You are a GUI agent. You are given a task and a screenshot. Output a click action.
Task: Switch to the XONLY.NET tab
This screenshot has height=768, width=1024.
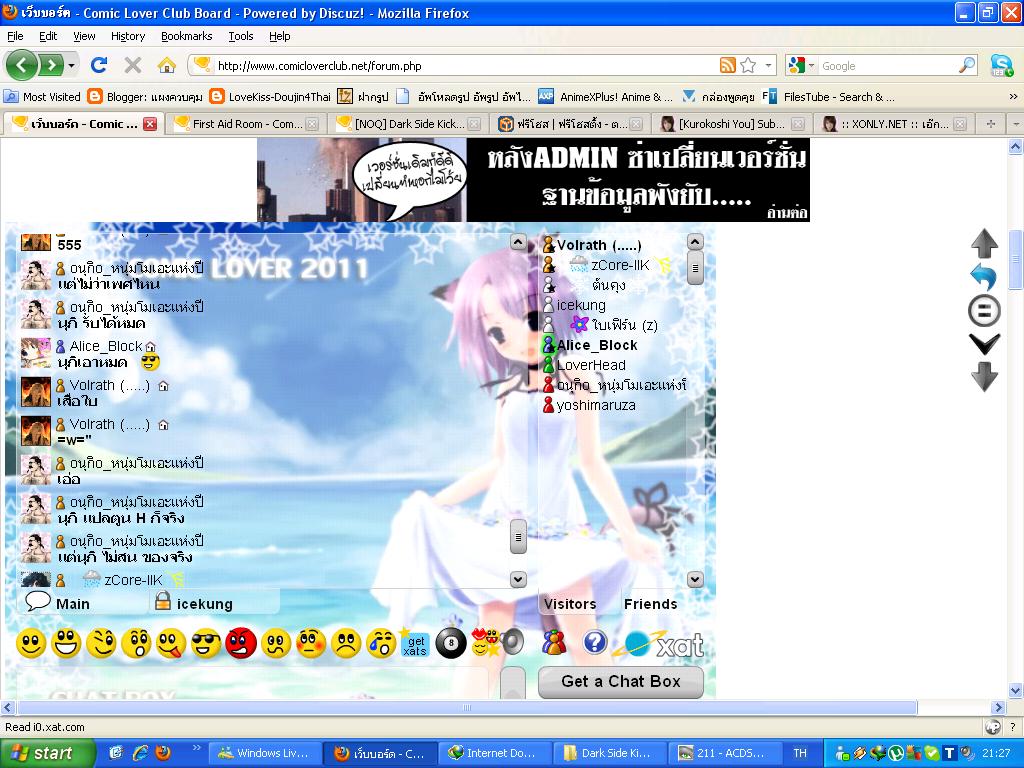pyautogui.click(x=895, y=123)
